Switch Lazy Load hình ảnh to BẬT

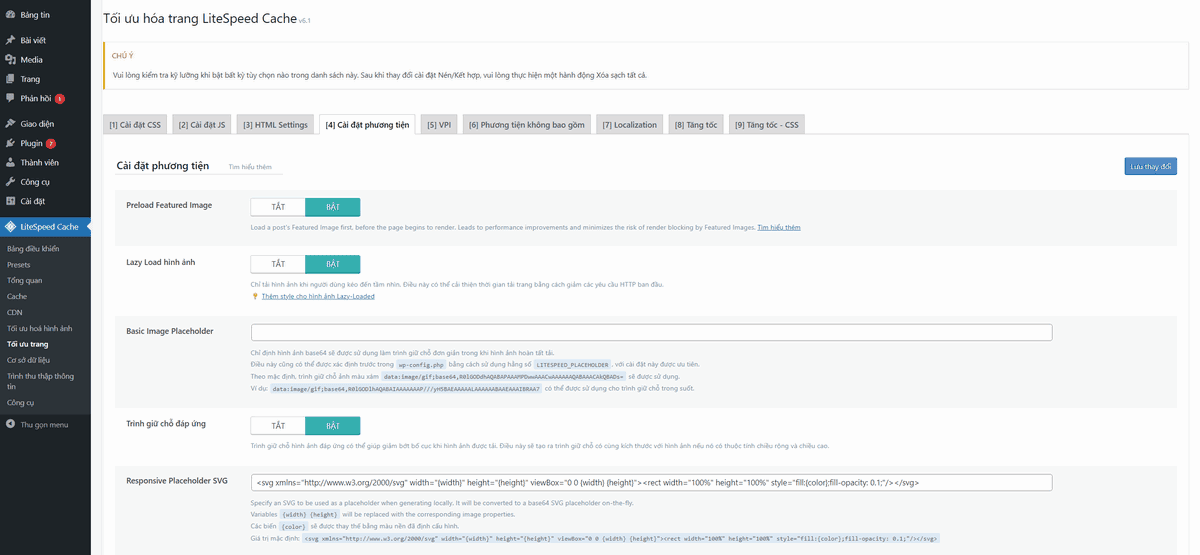[332, 264]
